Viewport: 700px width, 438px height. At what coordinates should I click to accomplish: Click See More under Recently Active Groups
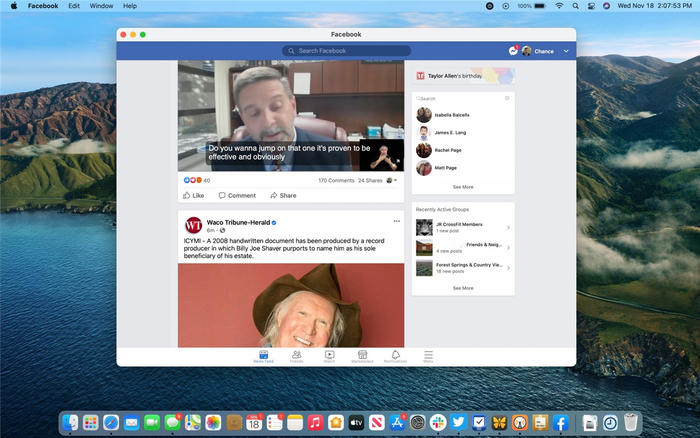[x=463, y=288]
